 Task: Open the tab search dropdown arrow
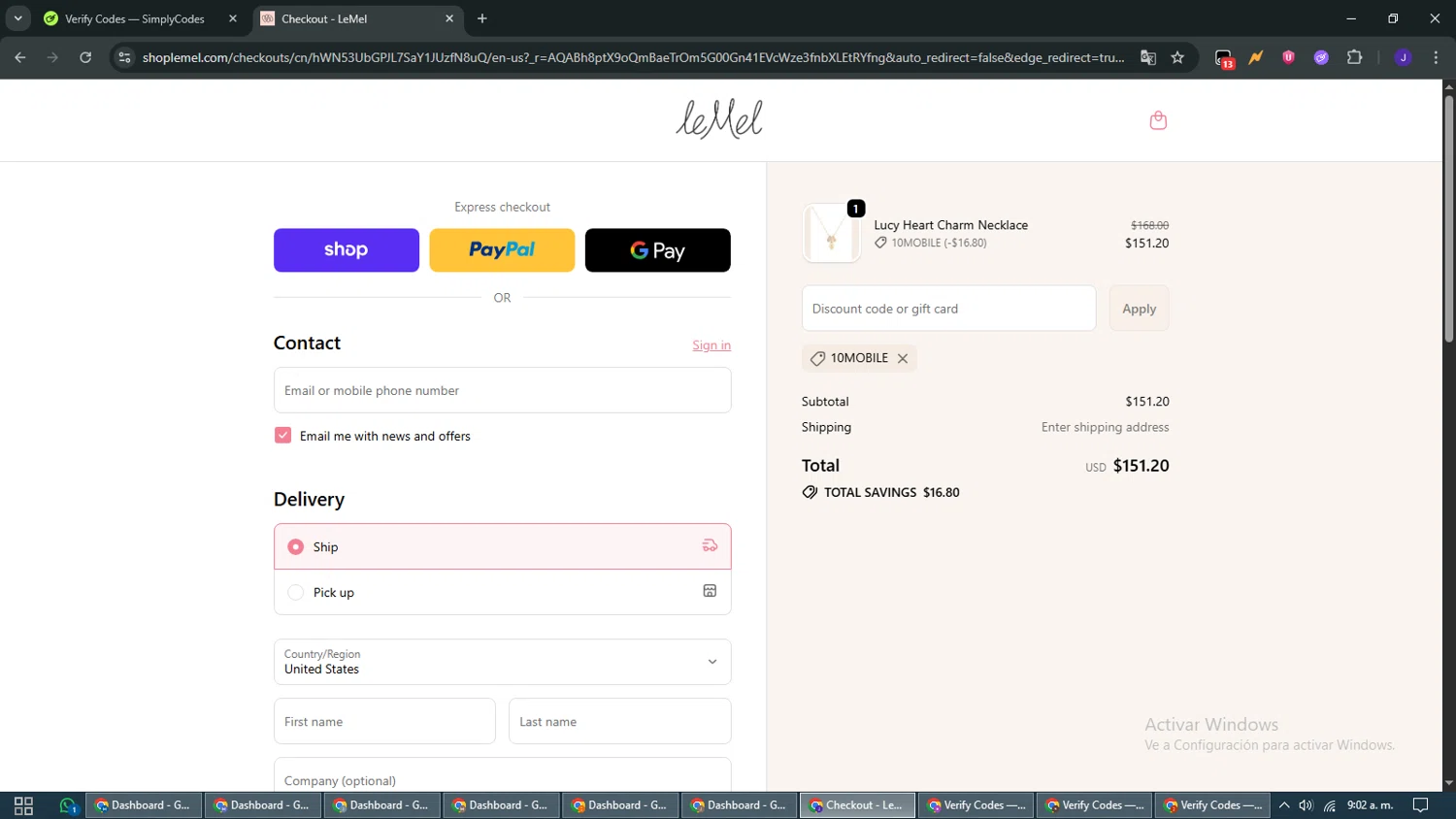[x=17, y=18]
